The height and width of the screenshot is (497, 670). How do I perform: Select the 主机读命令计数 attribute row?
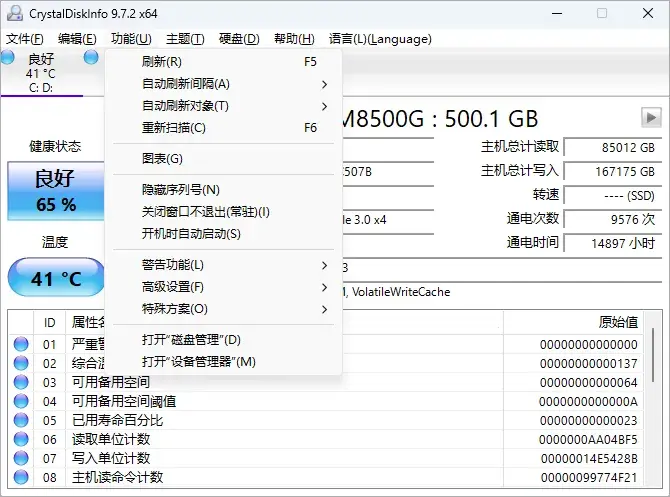326,477
